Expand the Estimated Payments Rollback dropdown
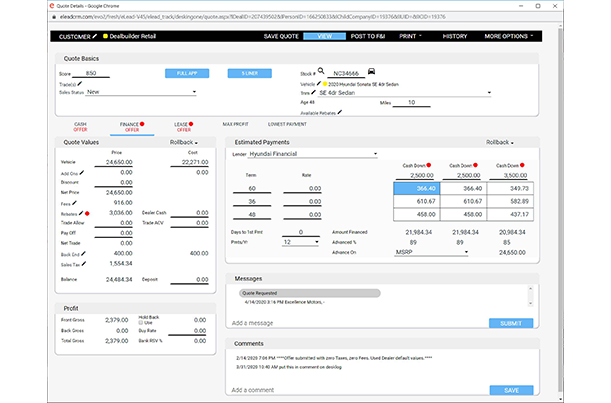The width and height of the screenshot is (611, 403). pos(500,142)
